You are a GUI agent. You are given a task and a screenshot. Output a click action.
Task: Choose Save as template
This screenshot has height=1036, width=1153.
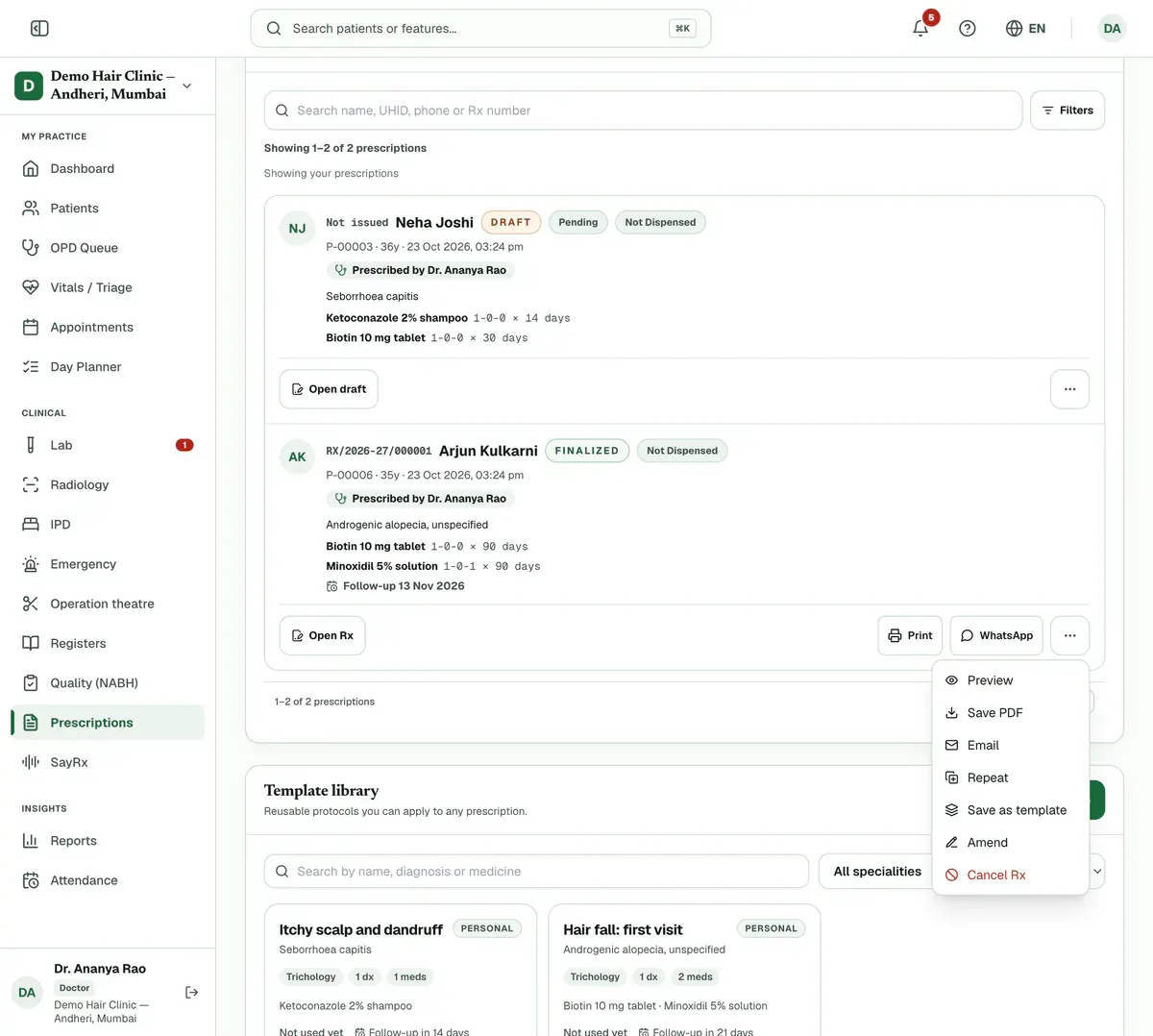pyautogui.click(x=1010, y=810)
